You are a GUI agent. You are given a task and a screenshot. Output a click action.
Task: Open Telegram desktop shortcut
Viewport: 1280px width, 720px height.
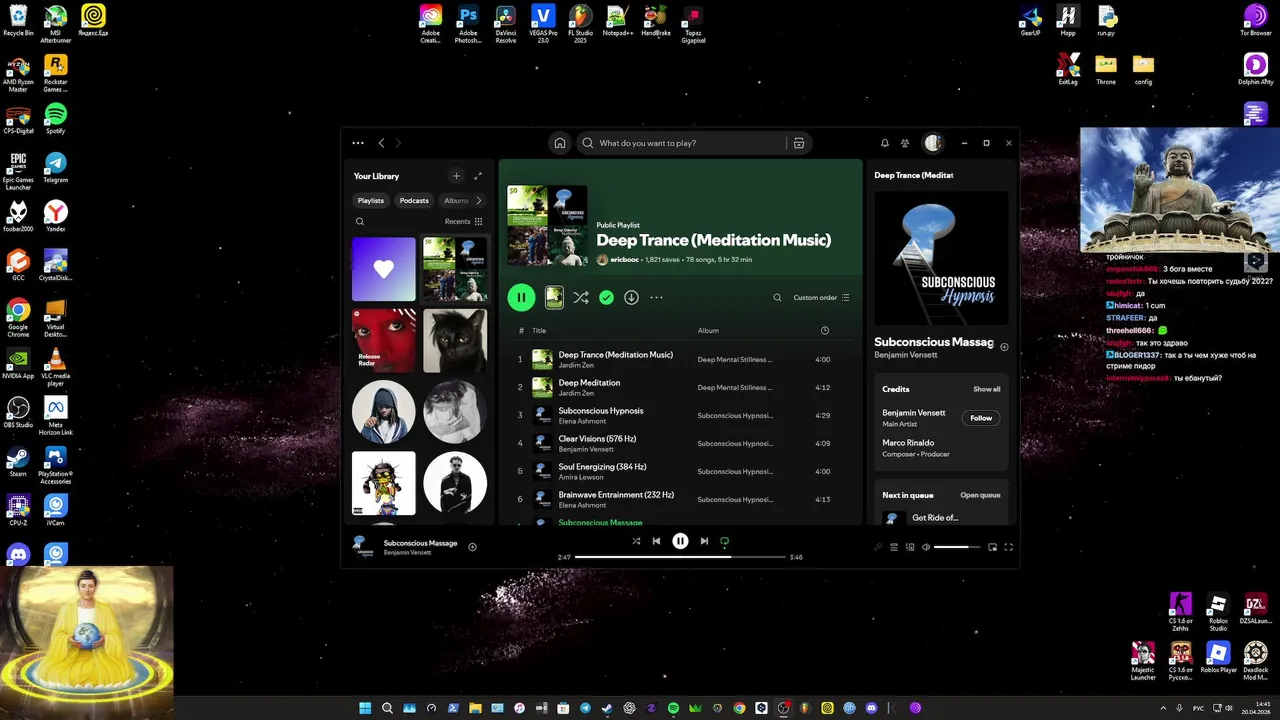click(x=56, y=167)
